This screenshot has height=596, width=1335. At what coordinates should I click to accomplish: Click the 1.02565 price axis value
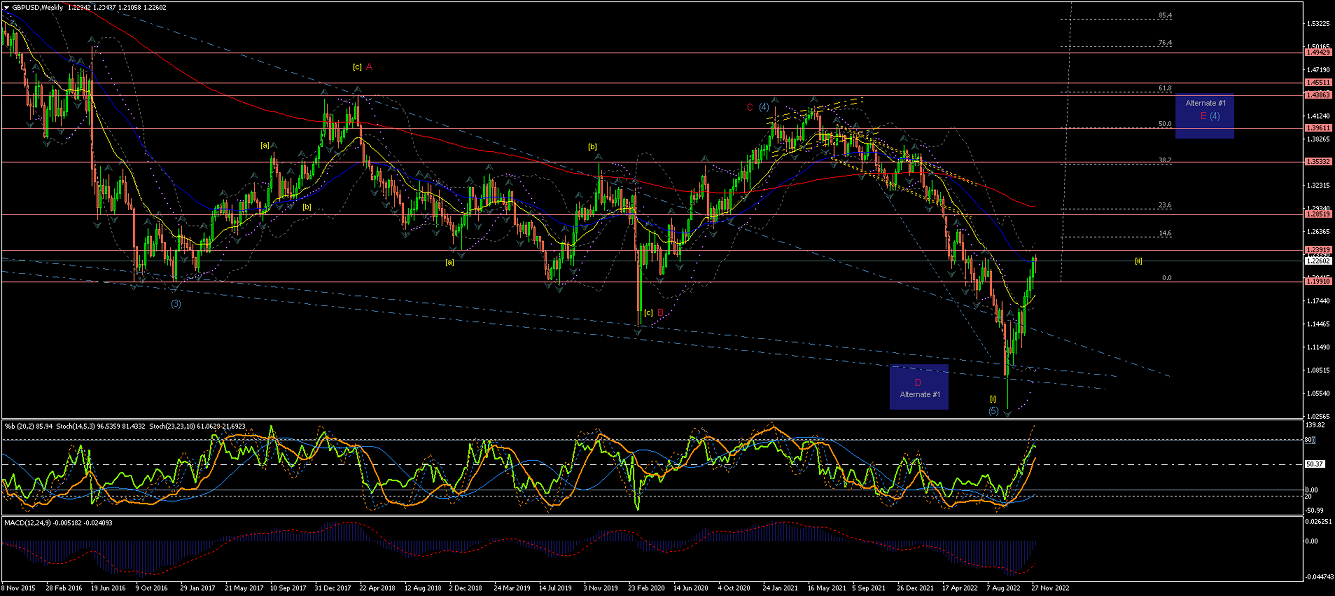1319,416
